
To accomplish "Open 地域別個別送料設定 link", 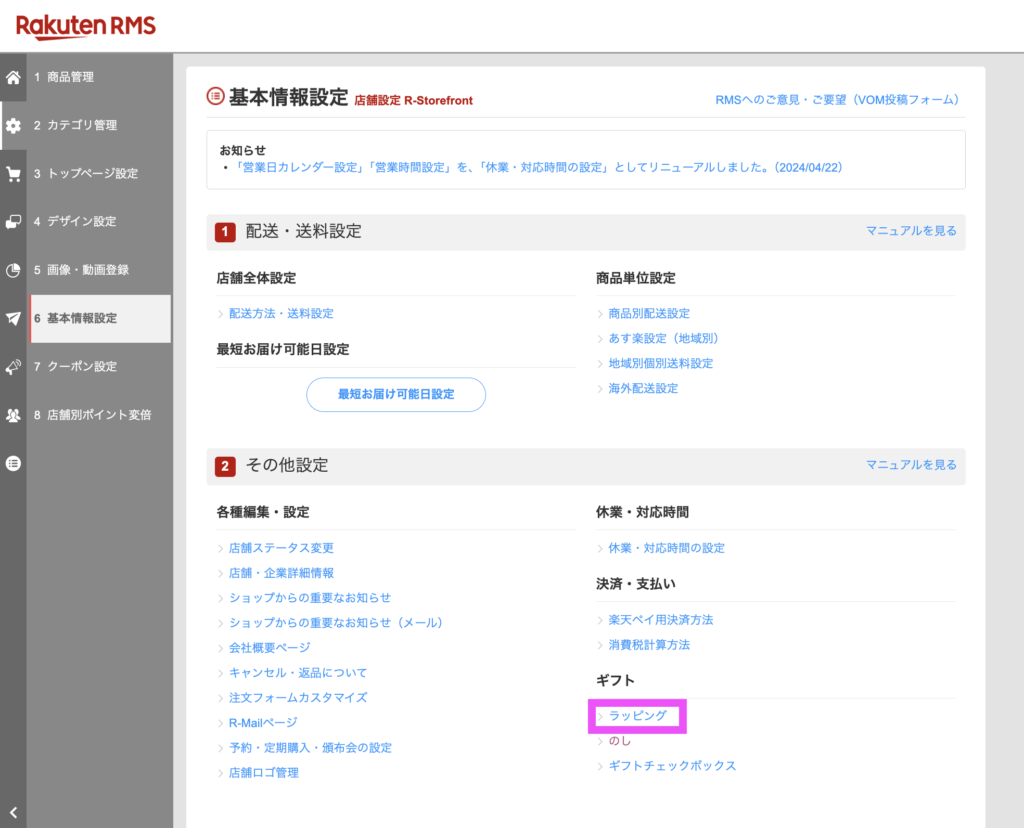I will coord(660,363).
